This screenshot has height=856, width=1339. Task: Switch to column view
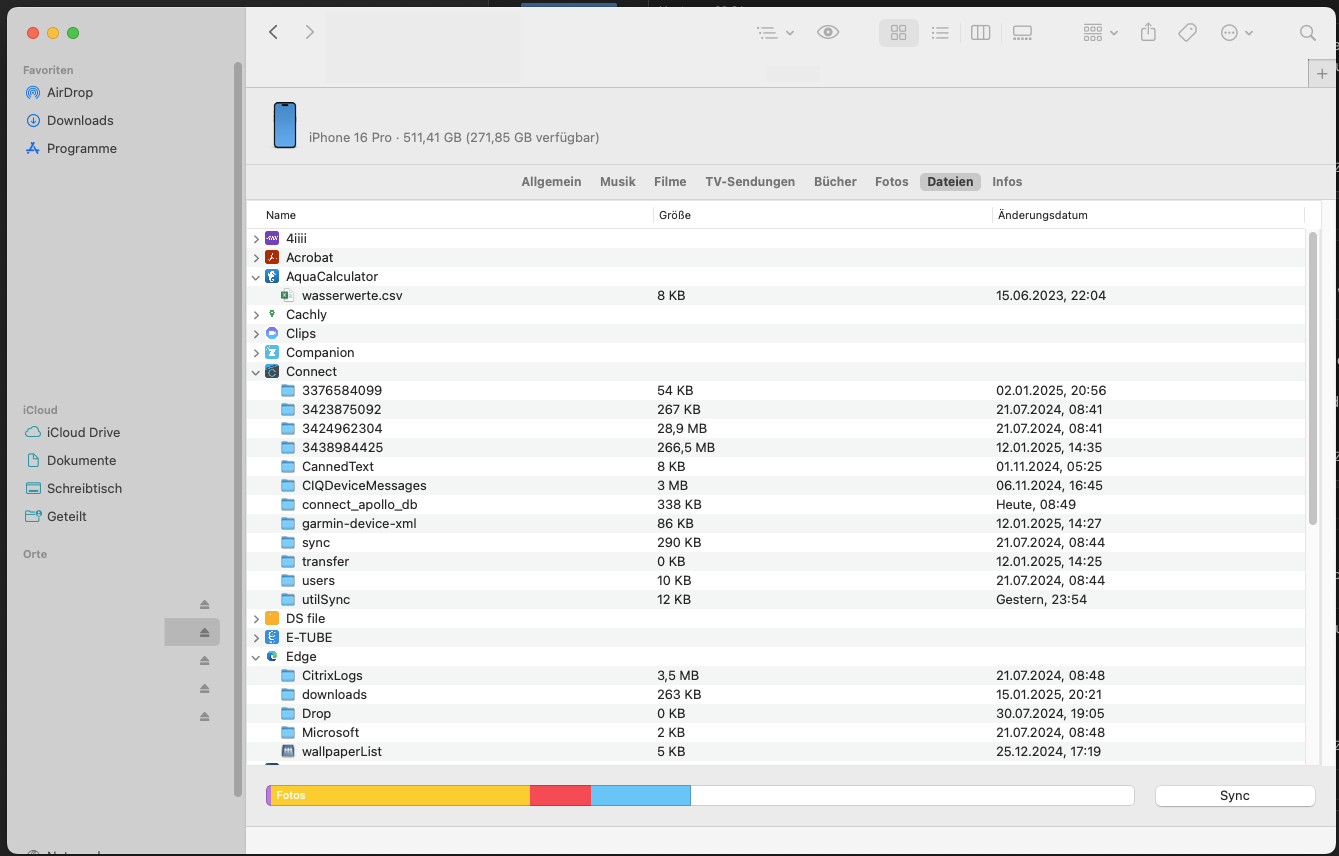point(981,33)
